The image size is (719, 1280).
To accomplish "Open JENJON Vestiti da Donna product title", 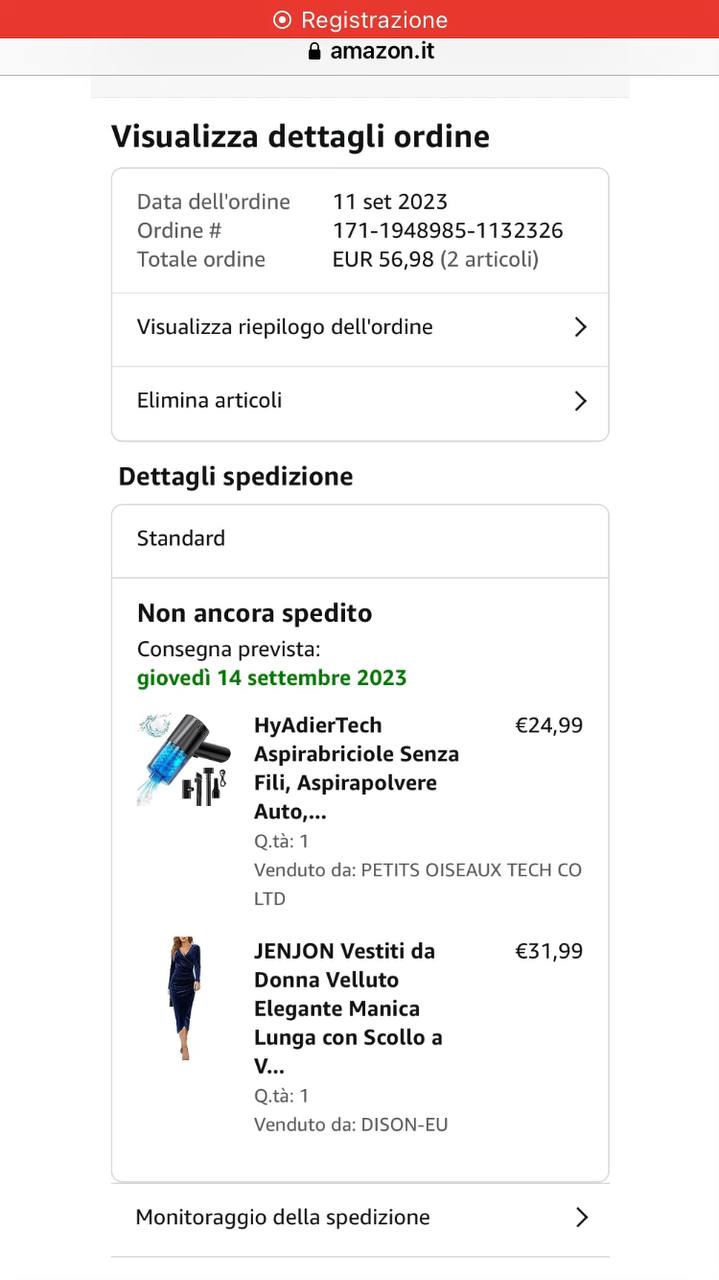I will [348, 1008].
